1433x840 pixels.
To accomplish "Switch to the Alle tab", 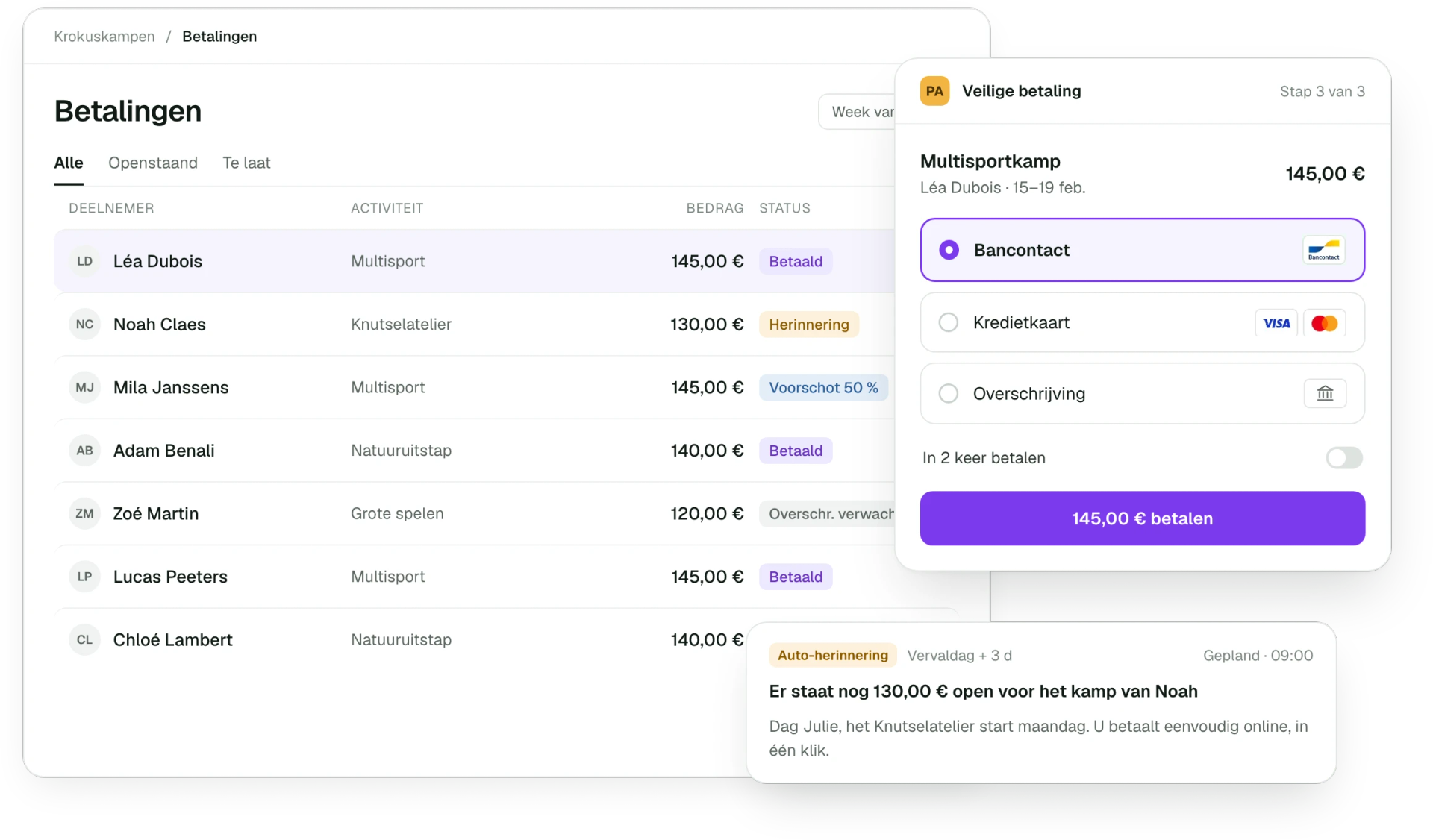I will pyautogui.click(x=69, y=163).
